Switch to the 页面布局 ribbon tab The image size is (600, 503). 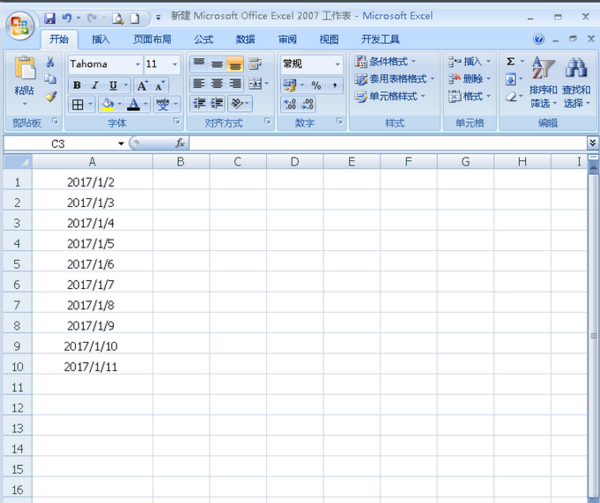click(152, 39)
